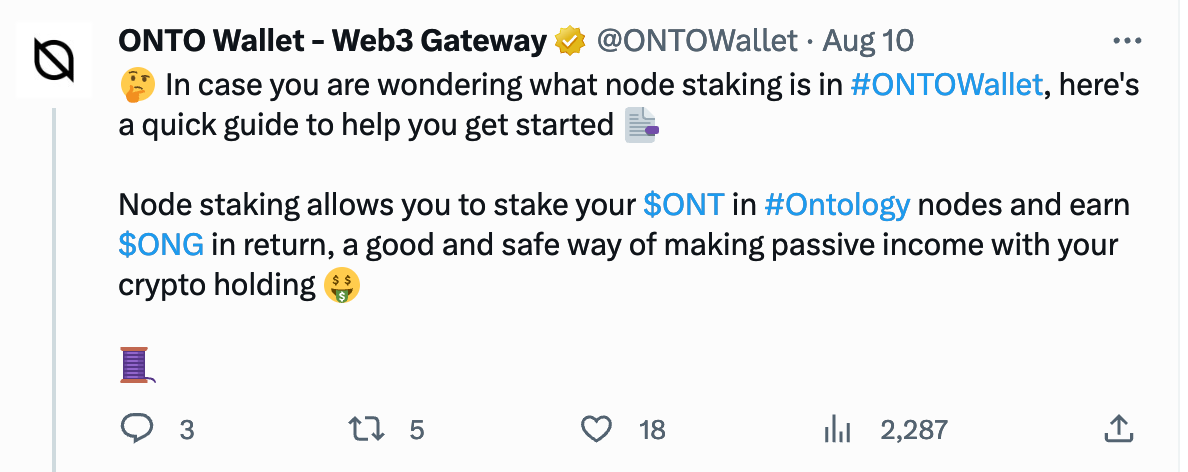This screenshot has width=1188, height=472.
Task: Click the gold verified badge
Action: pos(570,42)
